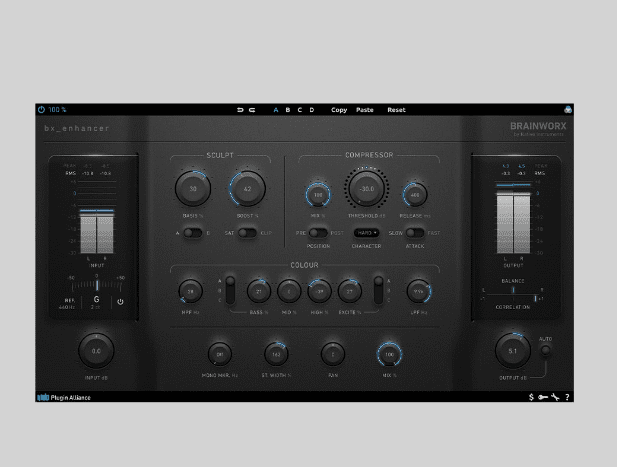
Task: Click the CORRELATION meter bar
Action: pyautogui.click(x=513, y=299)
